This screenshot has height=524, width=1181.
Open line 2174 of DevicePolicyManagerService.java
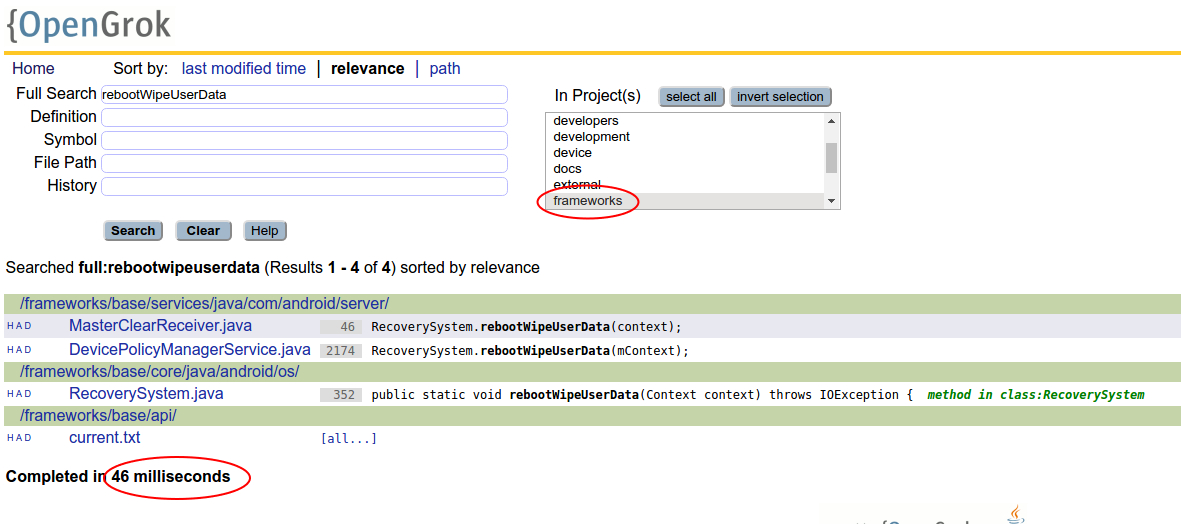[x=341, y=351]
